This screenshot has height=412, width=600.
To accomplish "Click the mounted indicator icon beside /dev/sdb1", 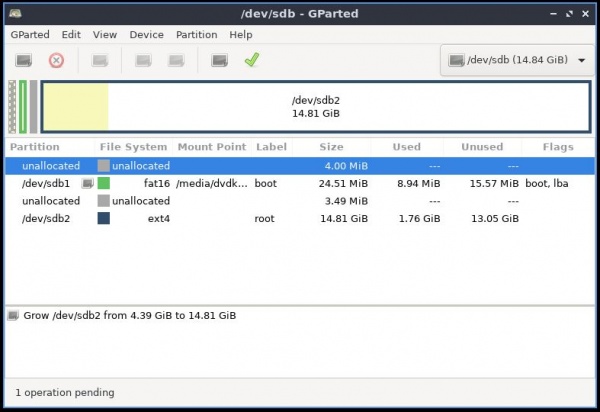I will 87,184.
